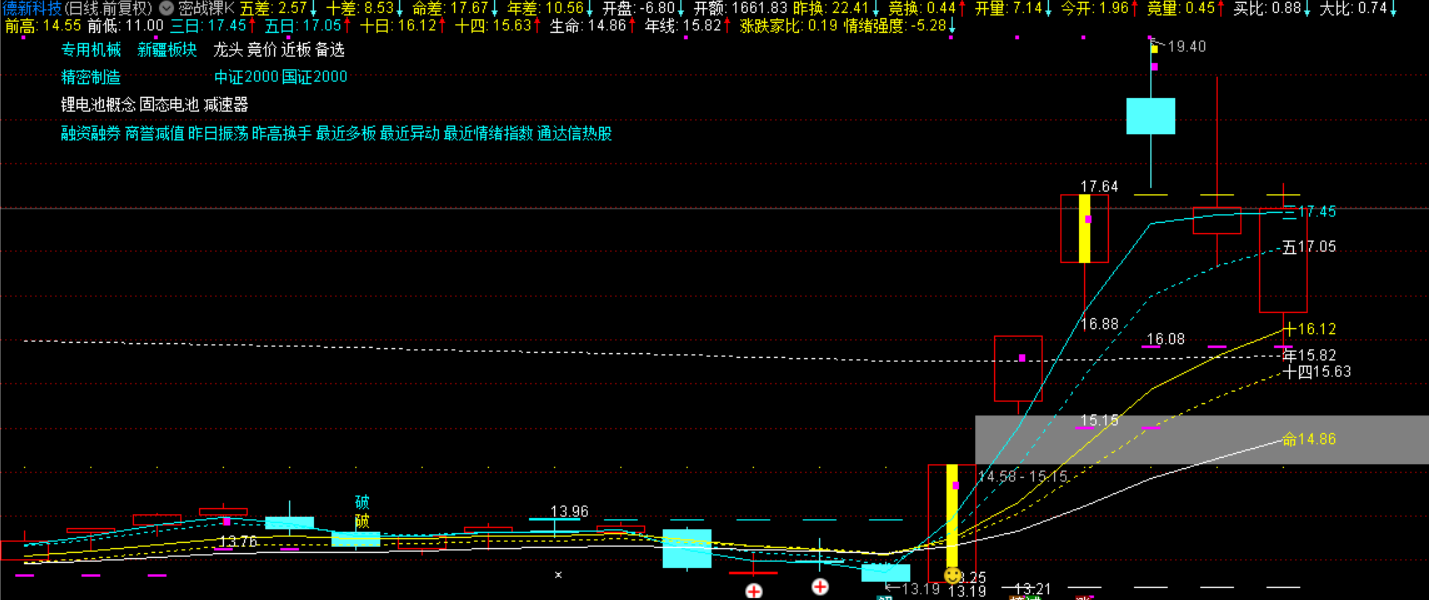Screen dimensions: 1429x600
Task: Click the 最近多板 tag
Action: pos(346,133)
